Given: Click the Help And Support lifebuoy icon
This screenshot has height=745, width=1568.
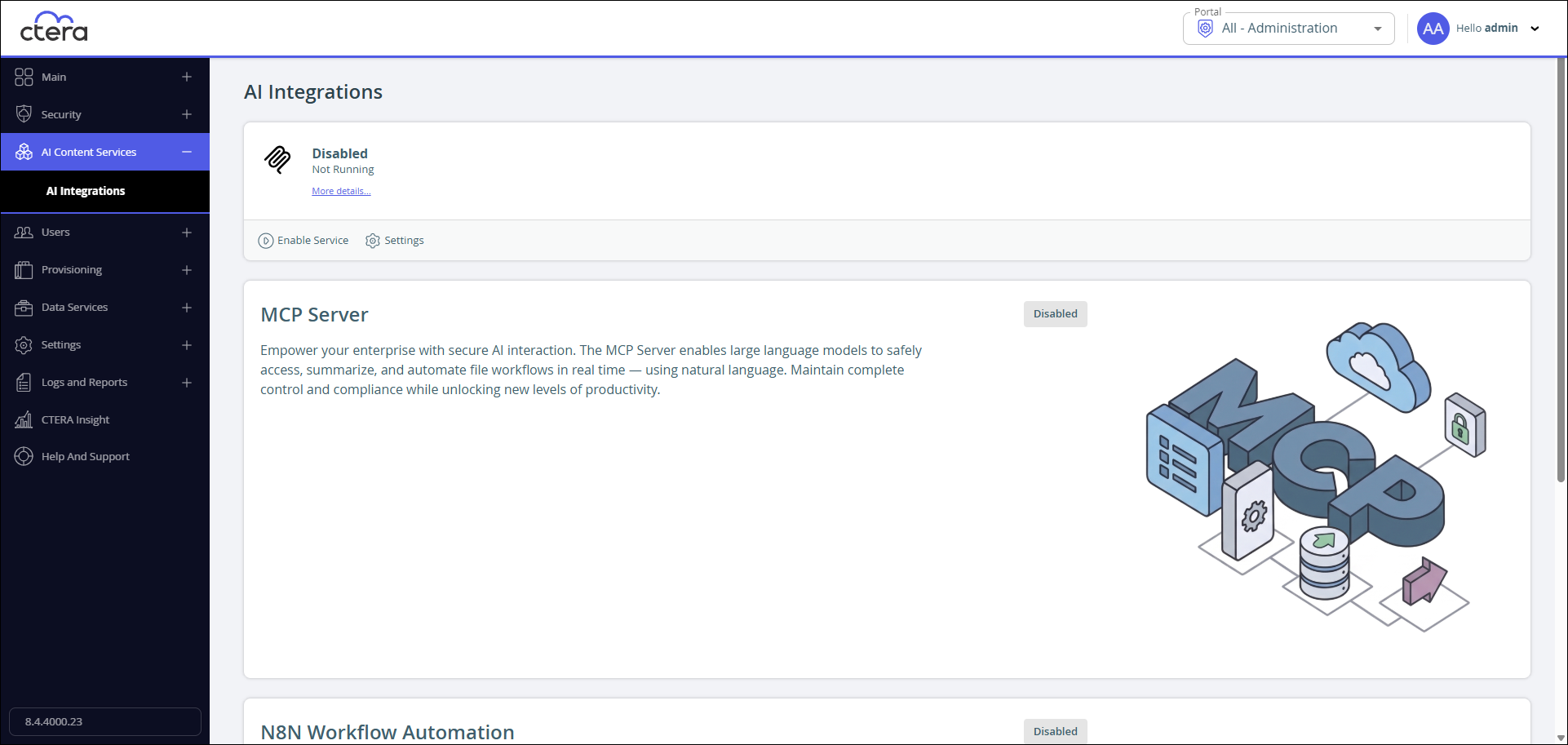Looking at the screenshot, I should 24,457.
